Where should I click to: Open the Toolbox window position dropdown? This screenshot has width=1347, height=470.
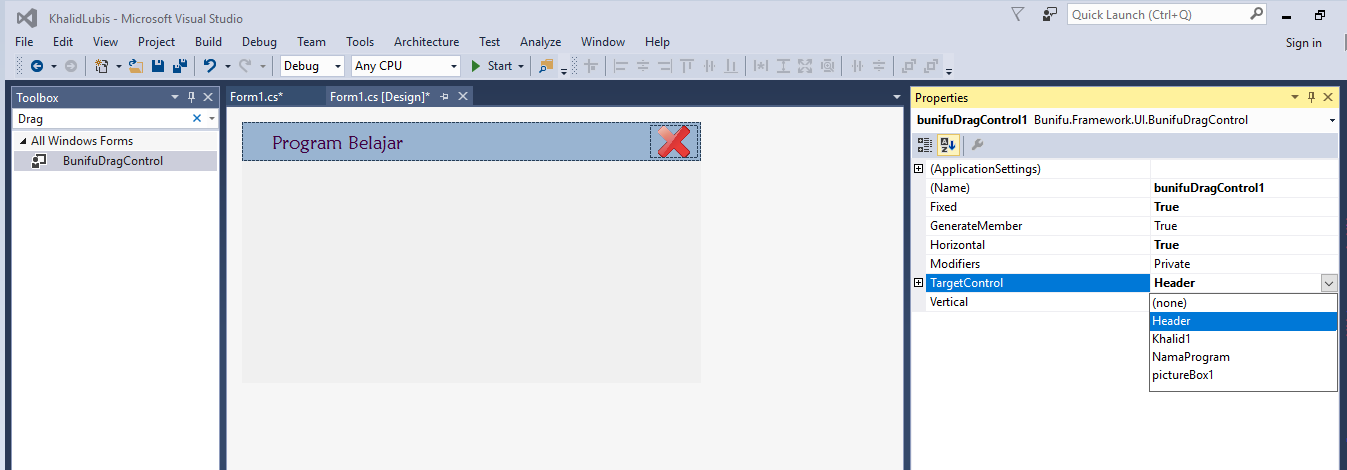pos(175,97)
